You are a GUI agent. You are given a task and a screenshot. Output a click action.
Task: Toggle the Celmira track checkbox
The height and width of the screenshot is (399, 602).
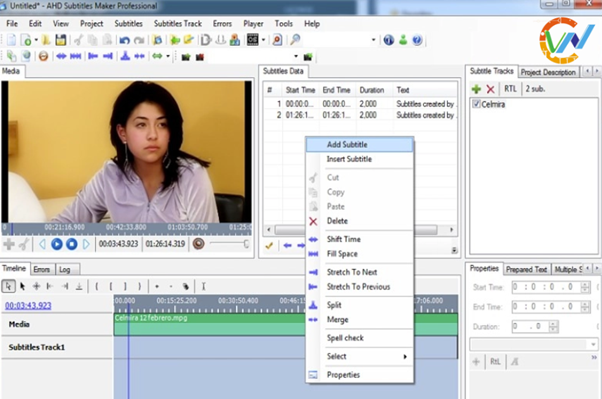476,104
